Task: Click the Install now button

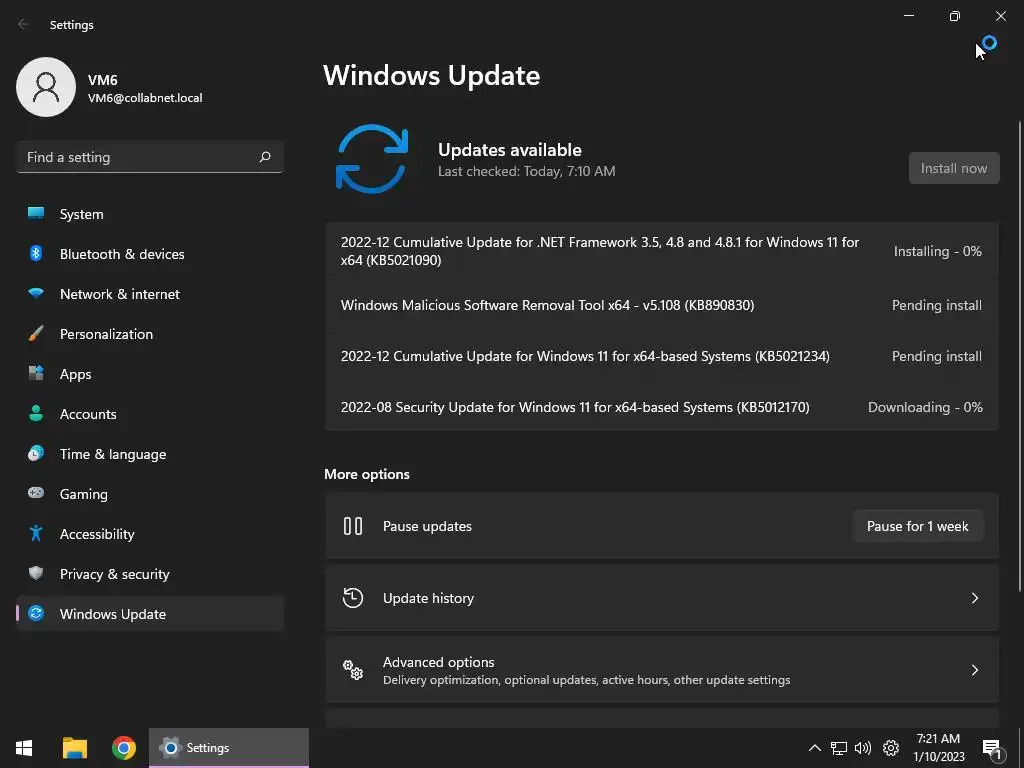Action: (x=953, y=168)
